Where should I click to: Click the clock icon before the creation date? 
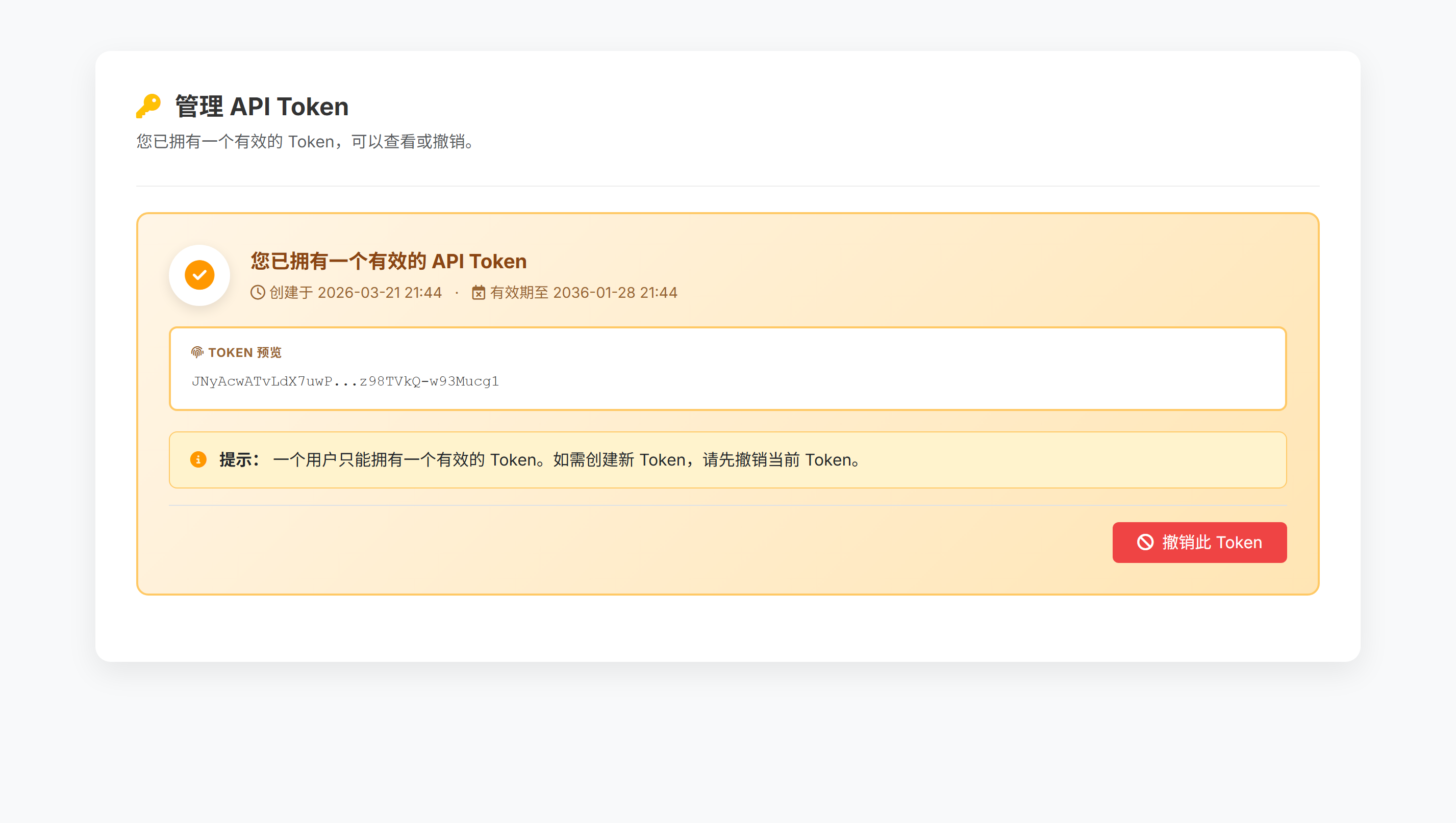click(257, 292)
